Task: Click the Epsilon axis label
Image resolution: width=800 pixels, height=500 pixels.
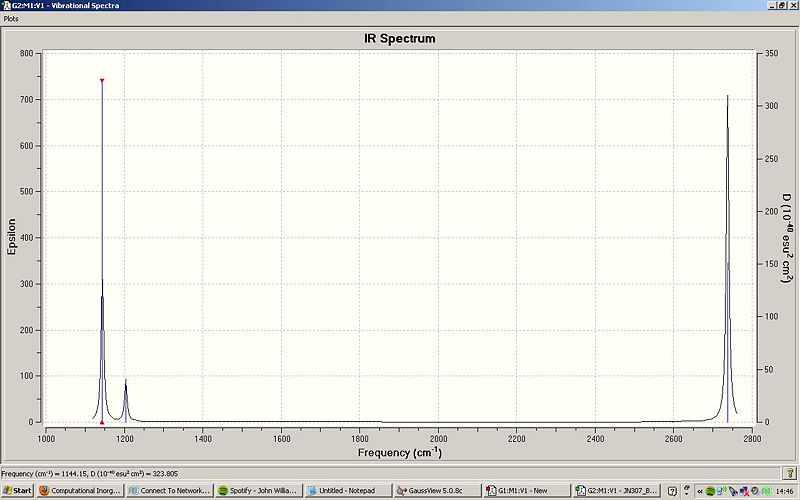Action: [12, 237]
